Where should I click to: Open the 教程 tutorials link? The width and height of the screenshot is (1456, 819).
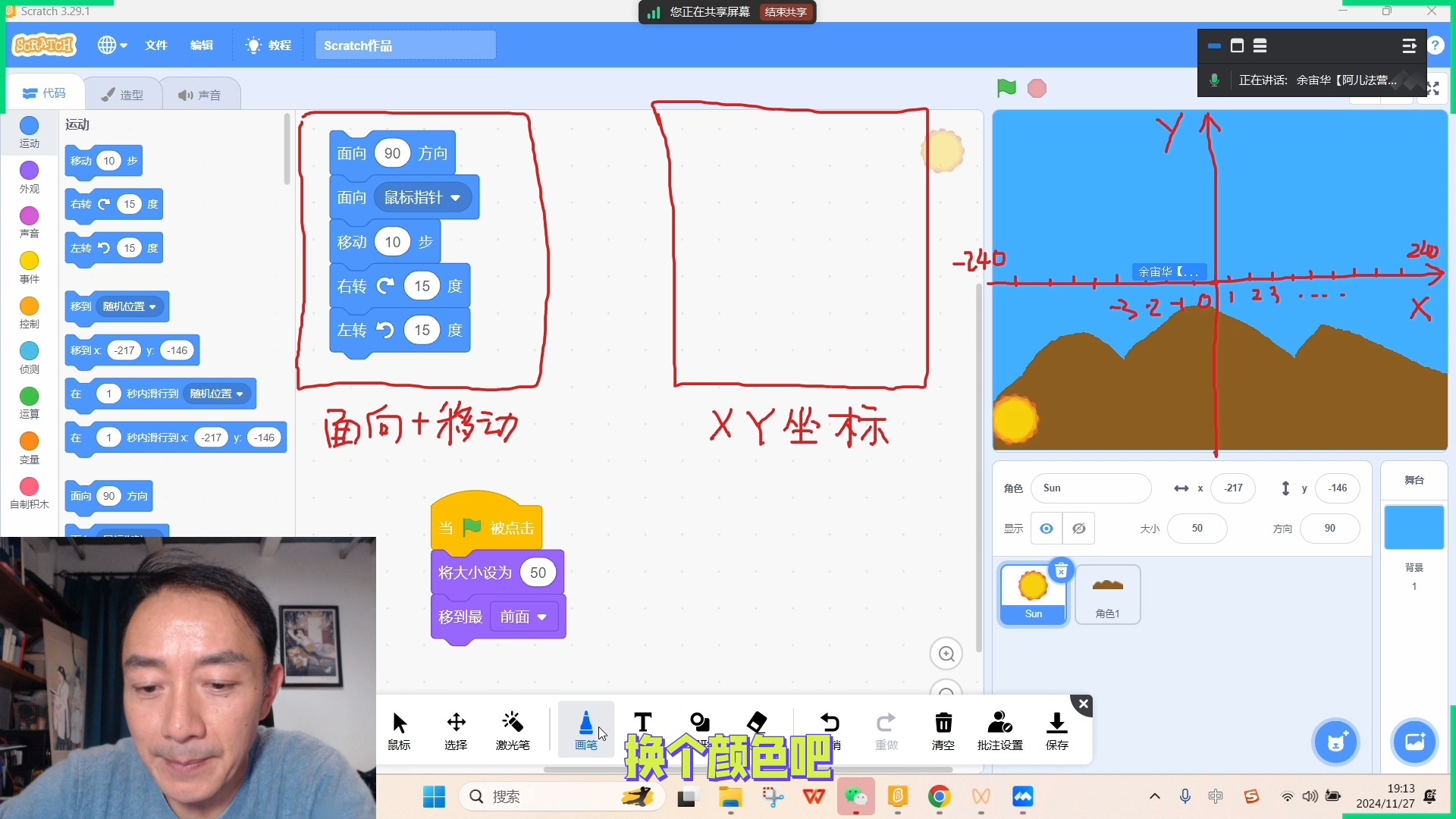coord(269,45)
